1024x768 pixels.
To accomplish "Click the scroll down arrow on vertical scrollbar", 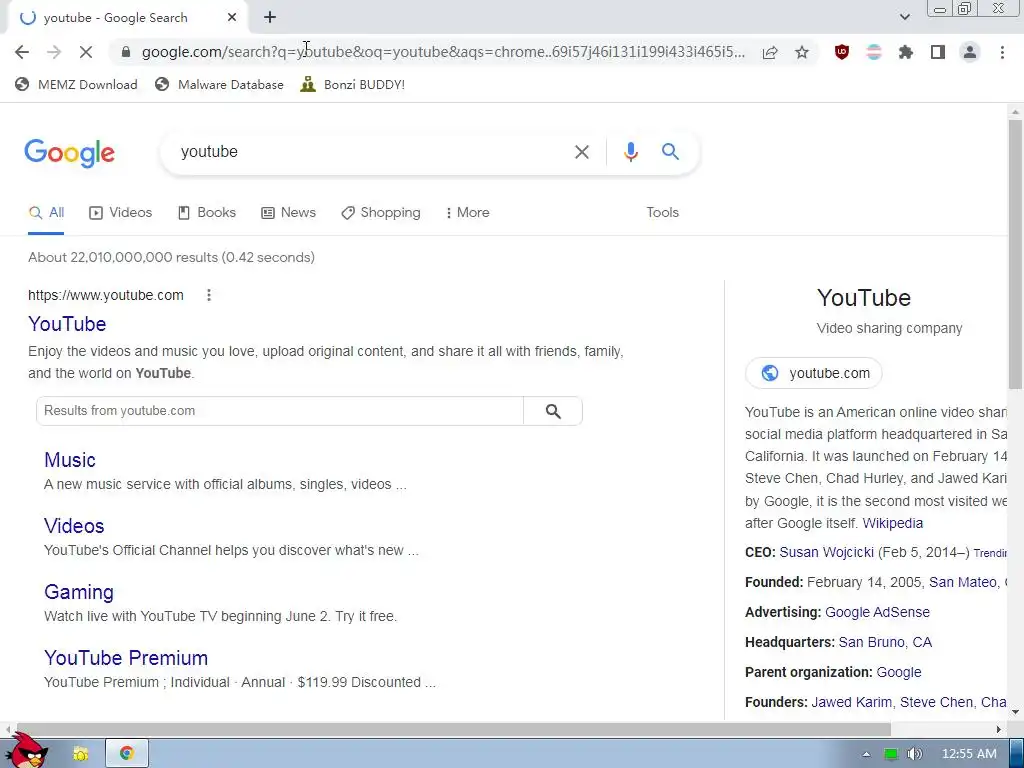I will tap(1015, 712).
